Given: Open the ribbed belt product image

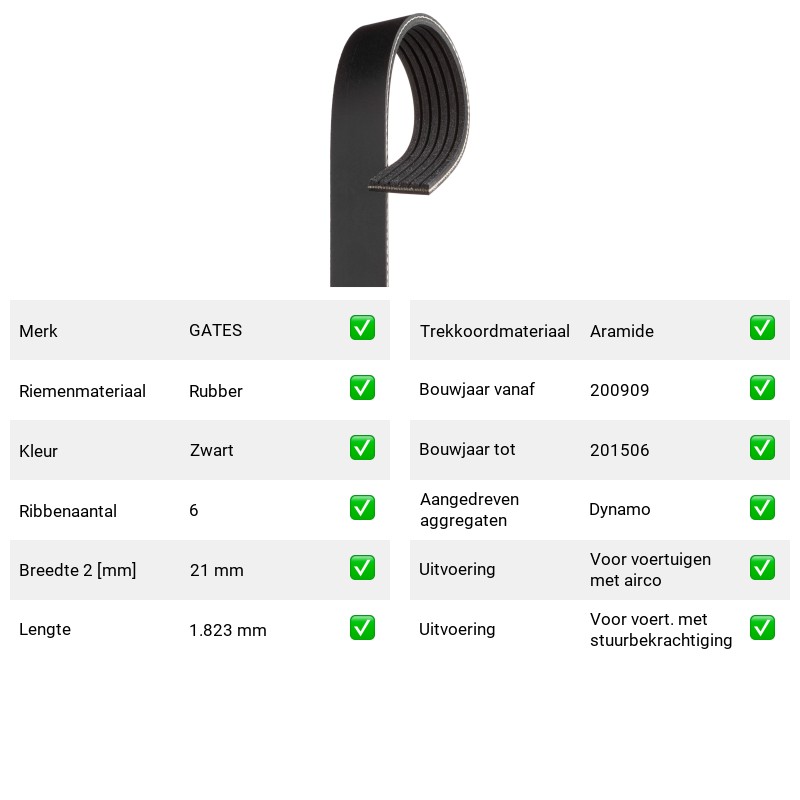Looking at the screenshot, I should tap(399, 149).
